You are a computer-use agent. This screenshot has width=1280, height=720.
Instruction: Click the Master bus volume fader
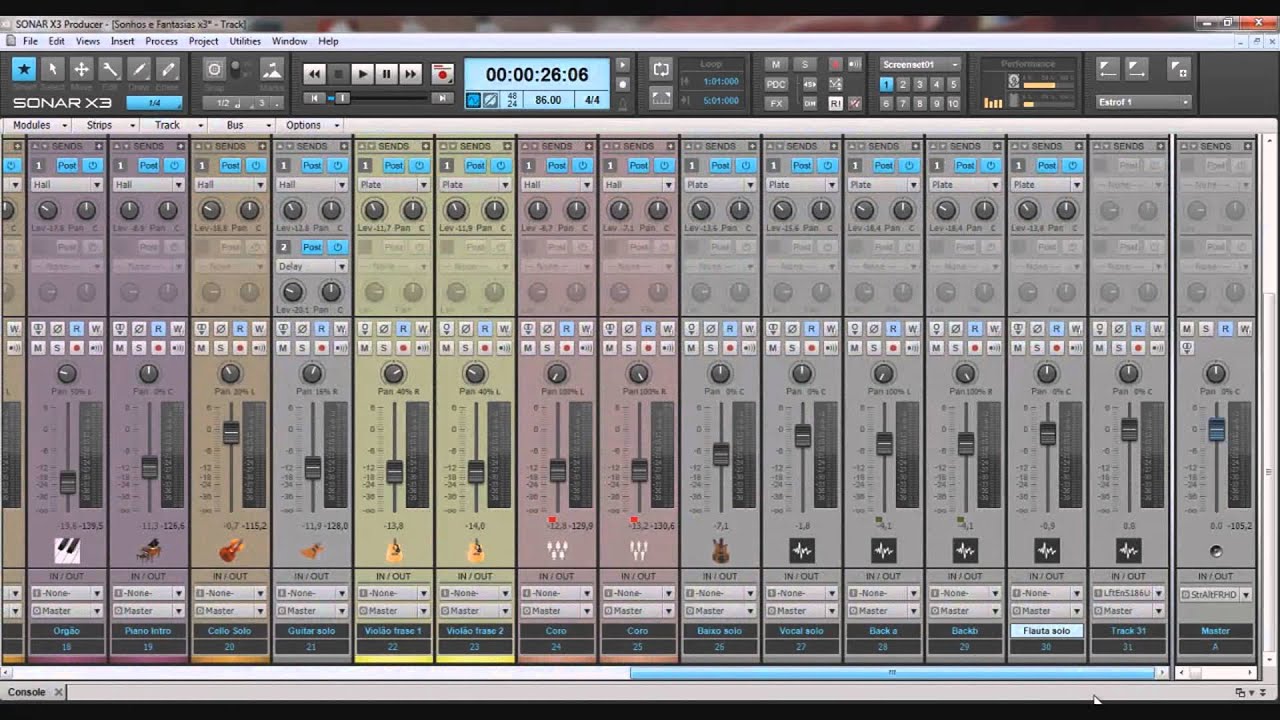1216,430
